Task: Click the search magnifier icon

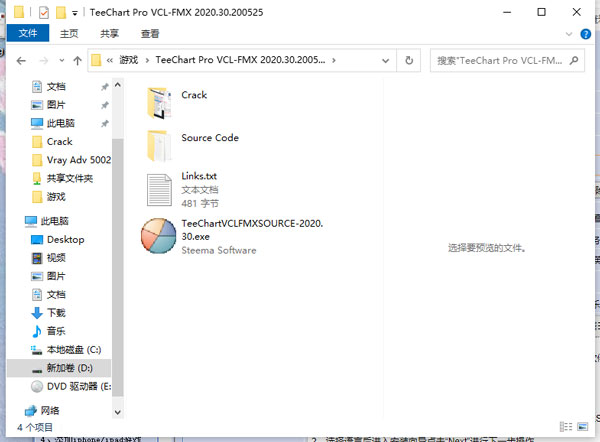Action: coord(574,60)
